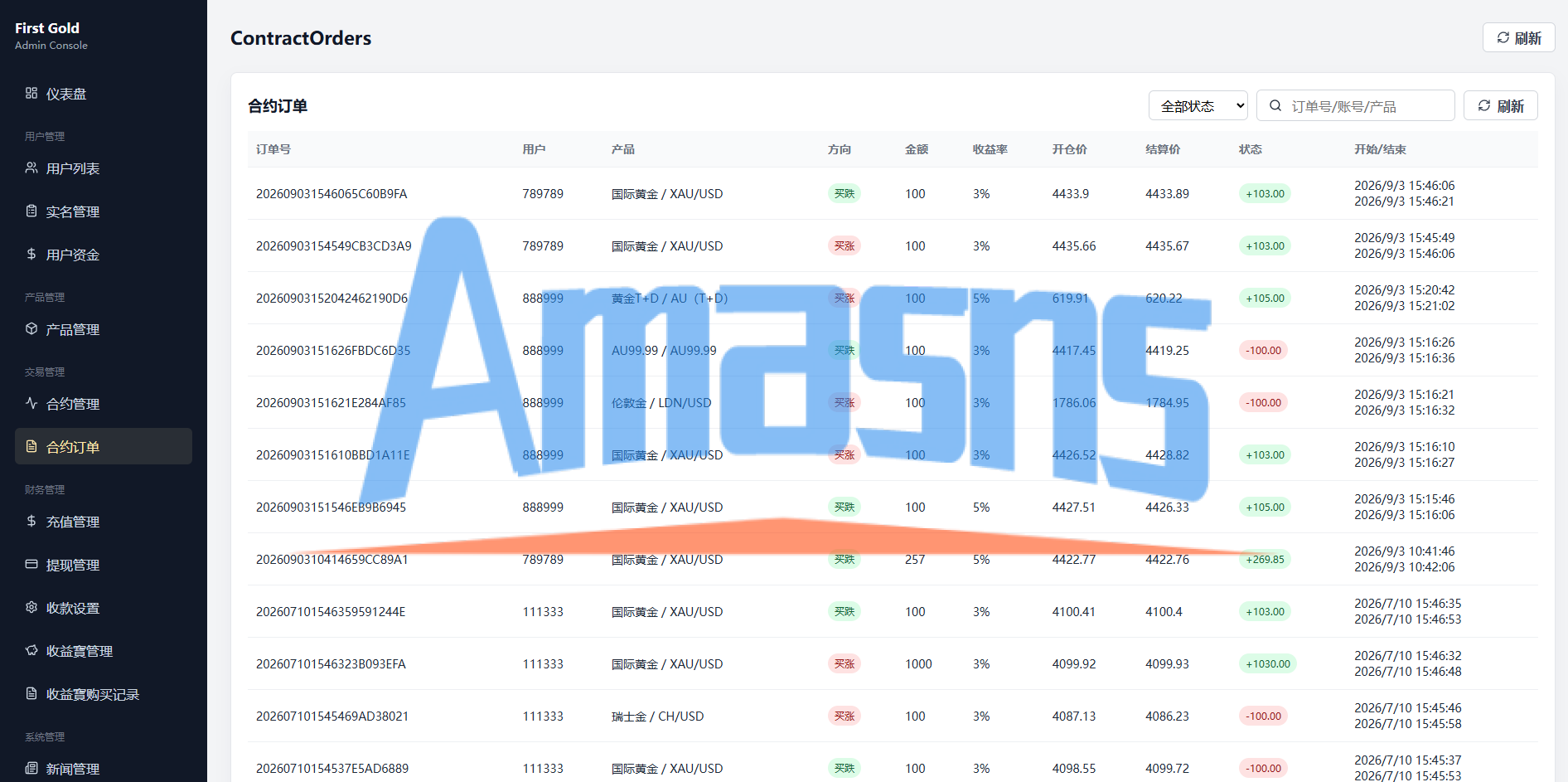
Task: Select 提现管理 in sidebar
Action: click(104, 565)
